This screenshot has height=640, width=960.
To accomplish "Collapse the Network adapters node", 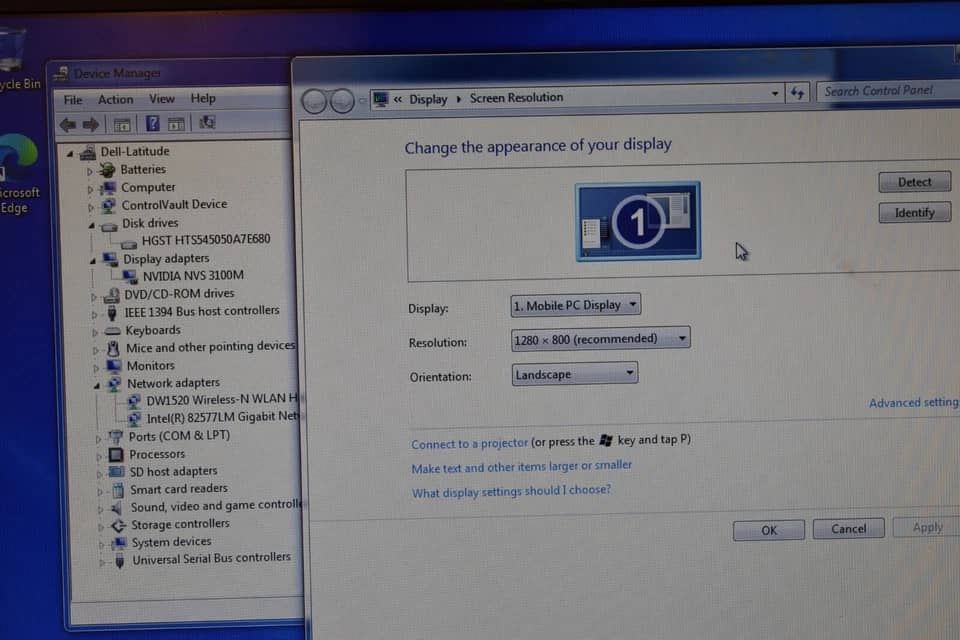I will tap(97, 386).
